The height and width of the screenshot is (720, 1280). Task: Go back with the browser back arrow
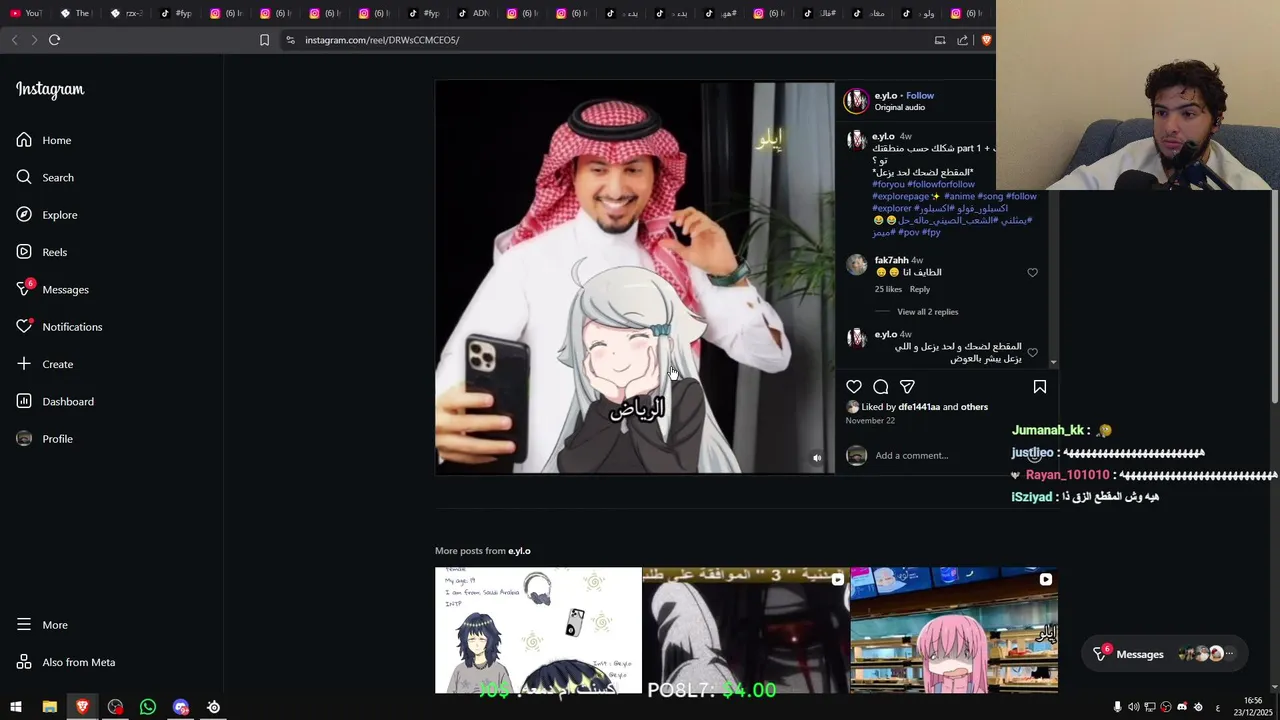coord(14,40)
